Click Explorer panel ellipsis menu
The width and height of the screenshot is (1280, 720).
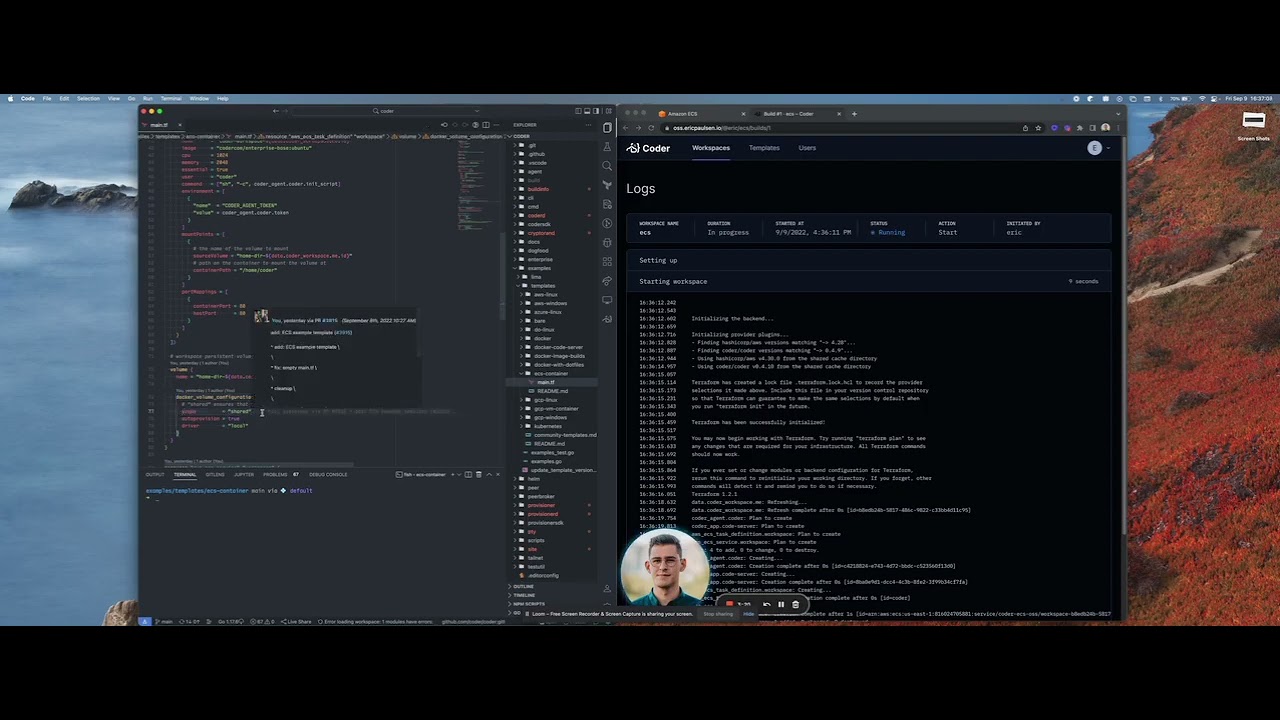click(x=588, y=125)
